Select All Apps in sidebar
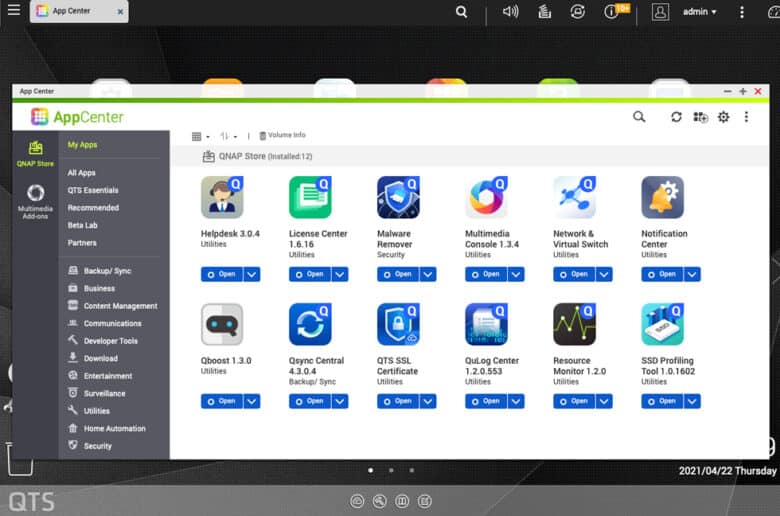The width and height of the screenshot is (780, 516). (82, 173)
